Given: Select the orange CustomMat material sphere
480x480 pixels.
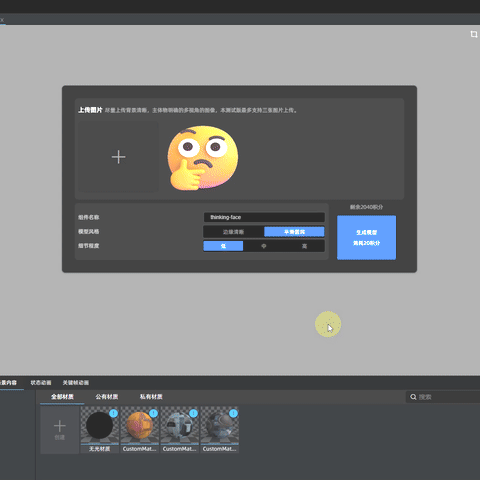Looking at the screenshot, I should [139, 425].
